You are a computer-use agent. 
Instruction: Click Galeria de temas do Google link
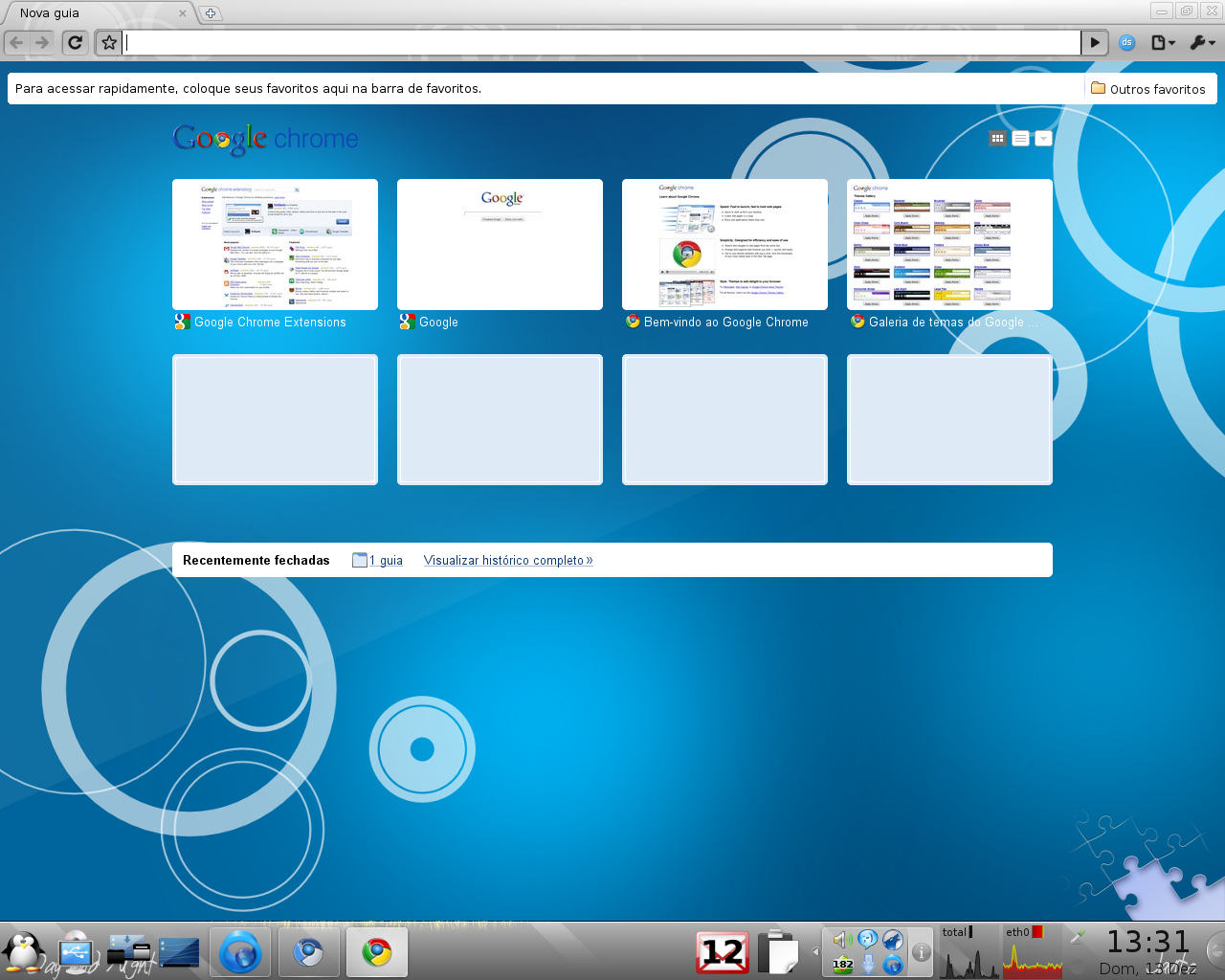953,323
